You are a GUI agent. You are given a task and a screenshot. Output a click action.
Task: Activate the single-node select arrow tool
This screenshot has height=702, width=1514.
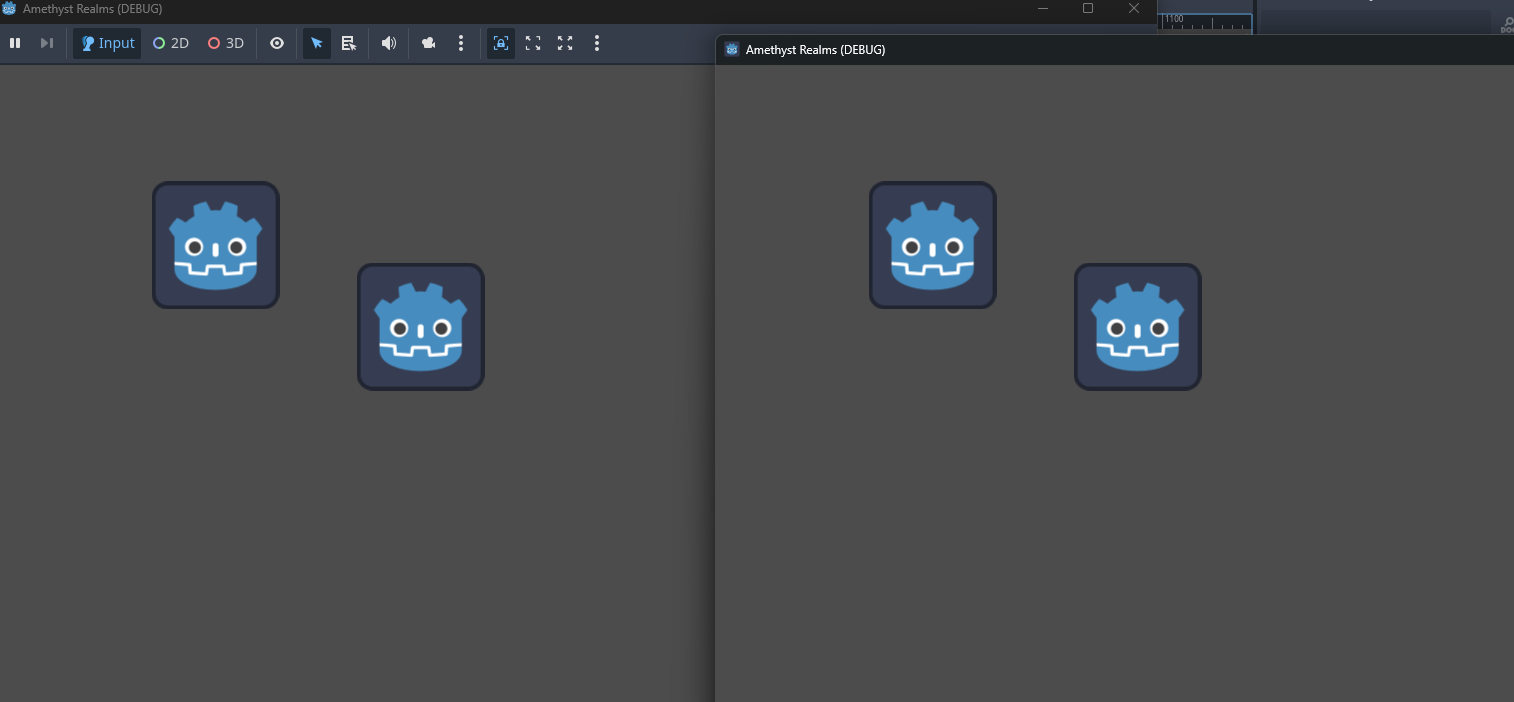coord(317,43)
